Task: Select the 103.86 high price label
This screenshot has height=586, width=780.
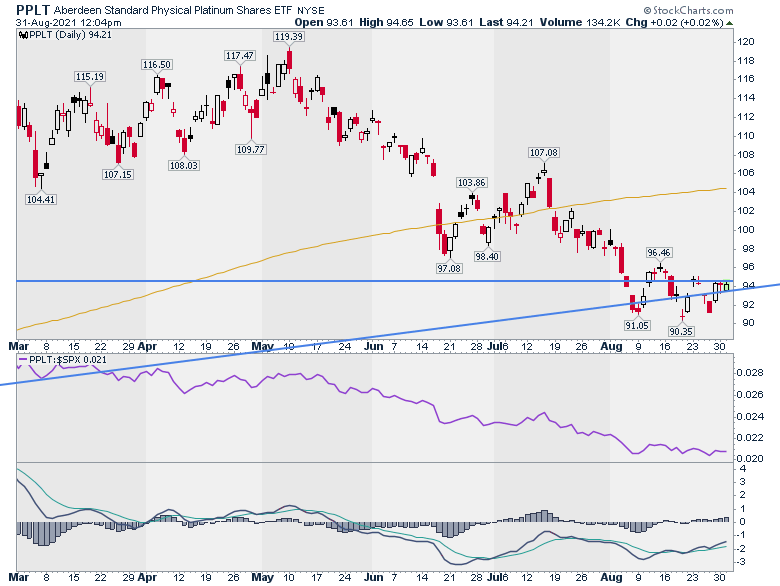Action: (x=472, y=183)
